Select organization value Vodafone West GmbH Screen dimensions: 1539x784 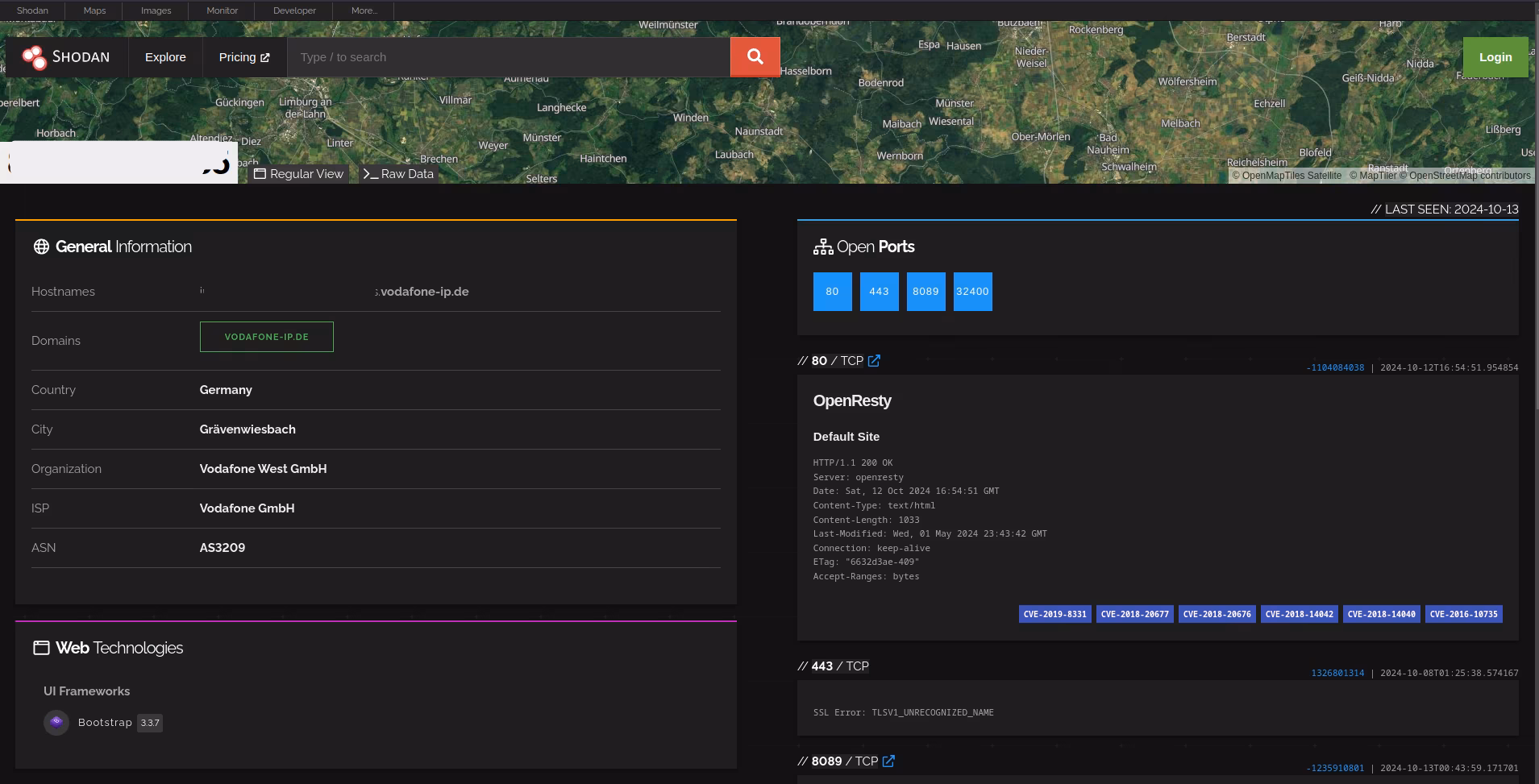tap(263, 469)
